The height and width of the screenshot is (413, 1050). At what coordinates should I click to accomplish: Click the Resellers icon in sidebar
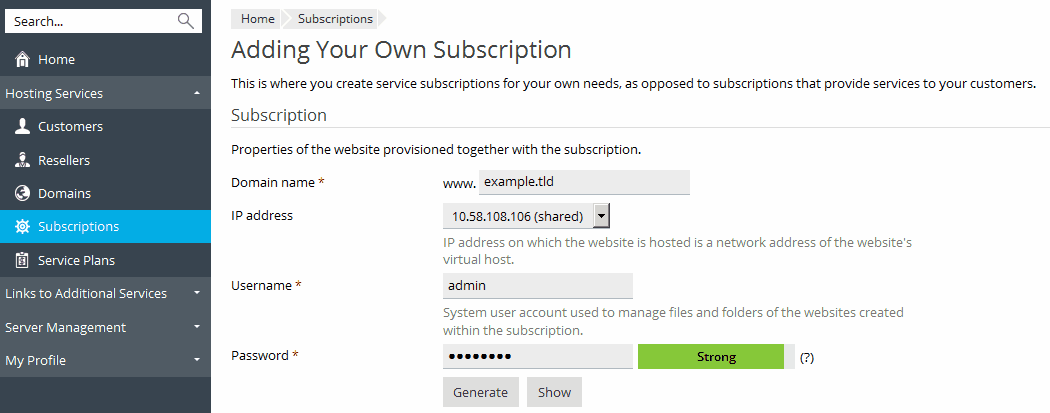point(22,160)
